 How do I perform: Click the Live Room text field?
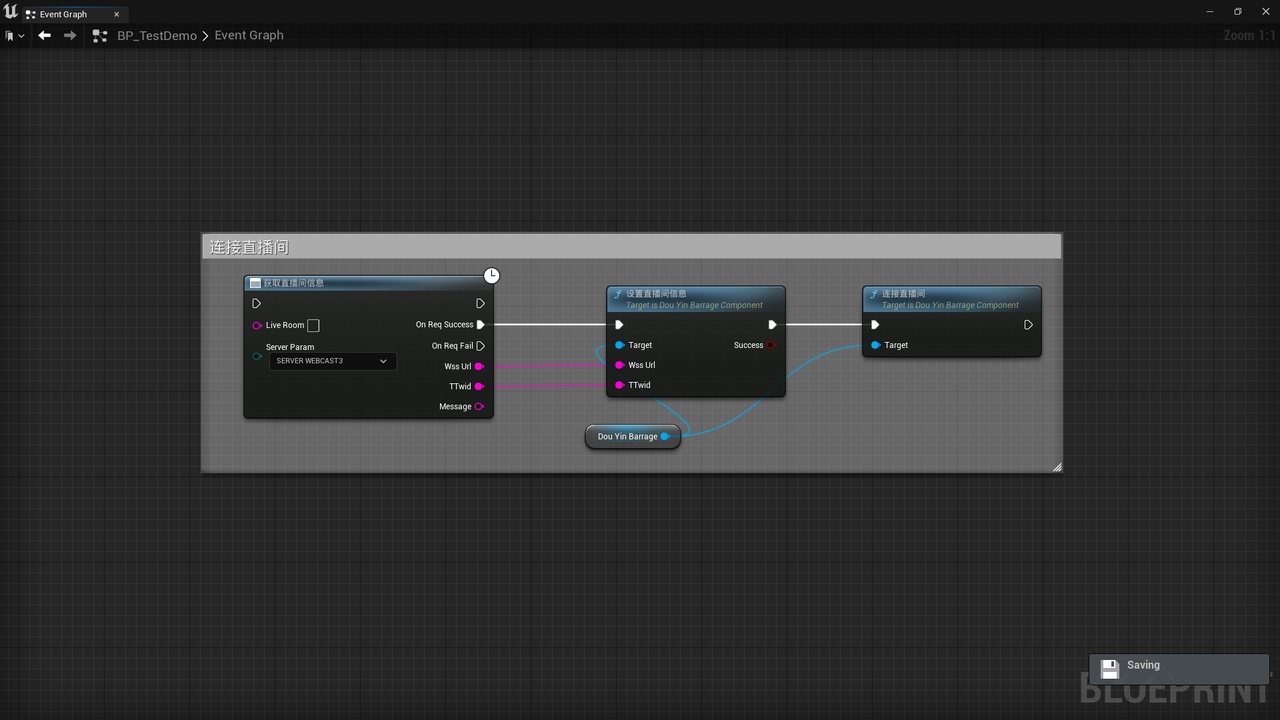point(313,325)
